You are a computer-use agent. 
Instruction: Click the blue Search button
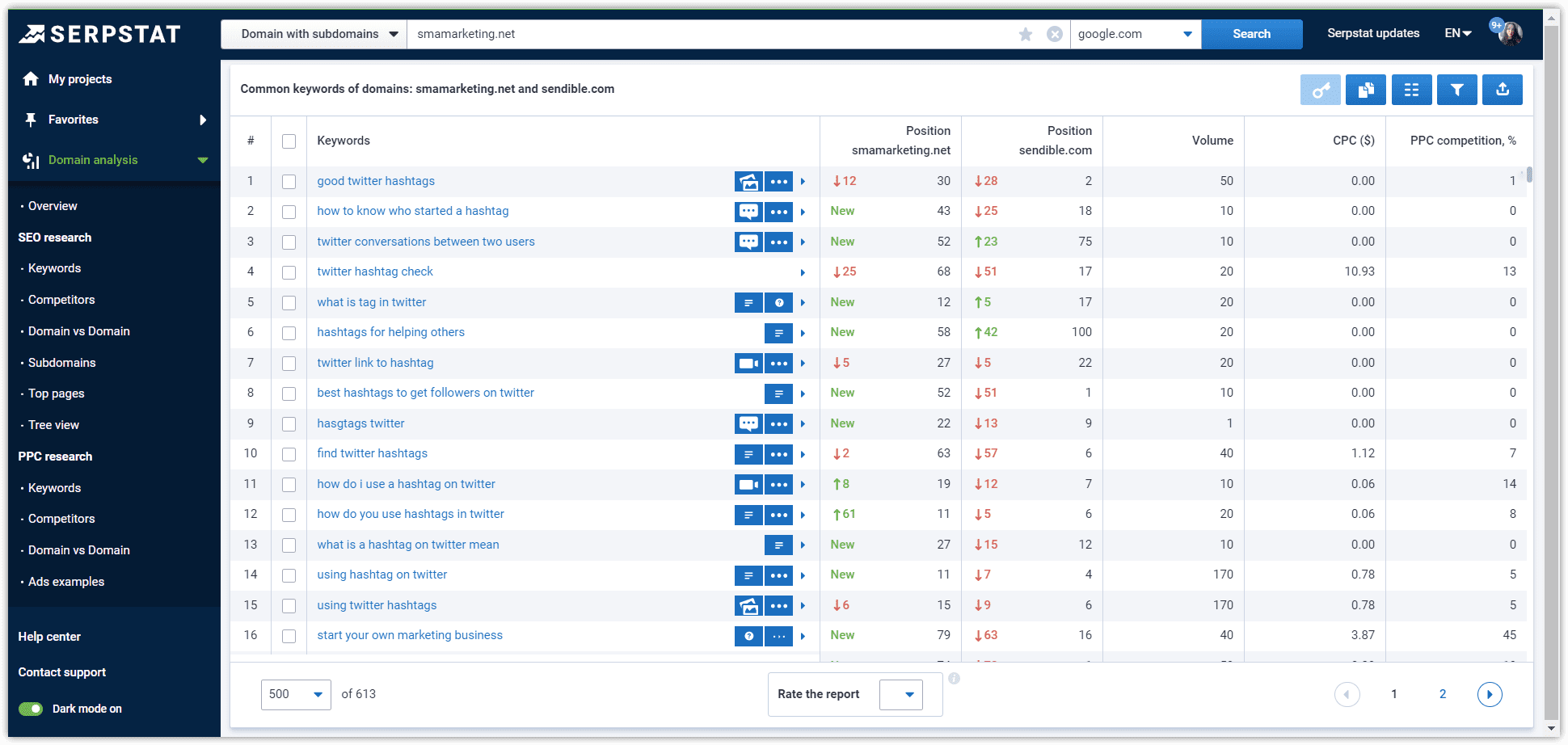click(1251, 34)
